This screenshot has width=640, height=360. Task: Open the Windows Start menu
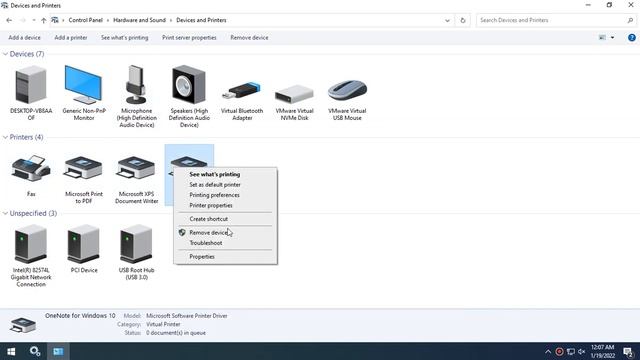11,351
